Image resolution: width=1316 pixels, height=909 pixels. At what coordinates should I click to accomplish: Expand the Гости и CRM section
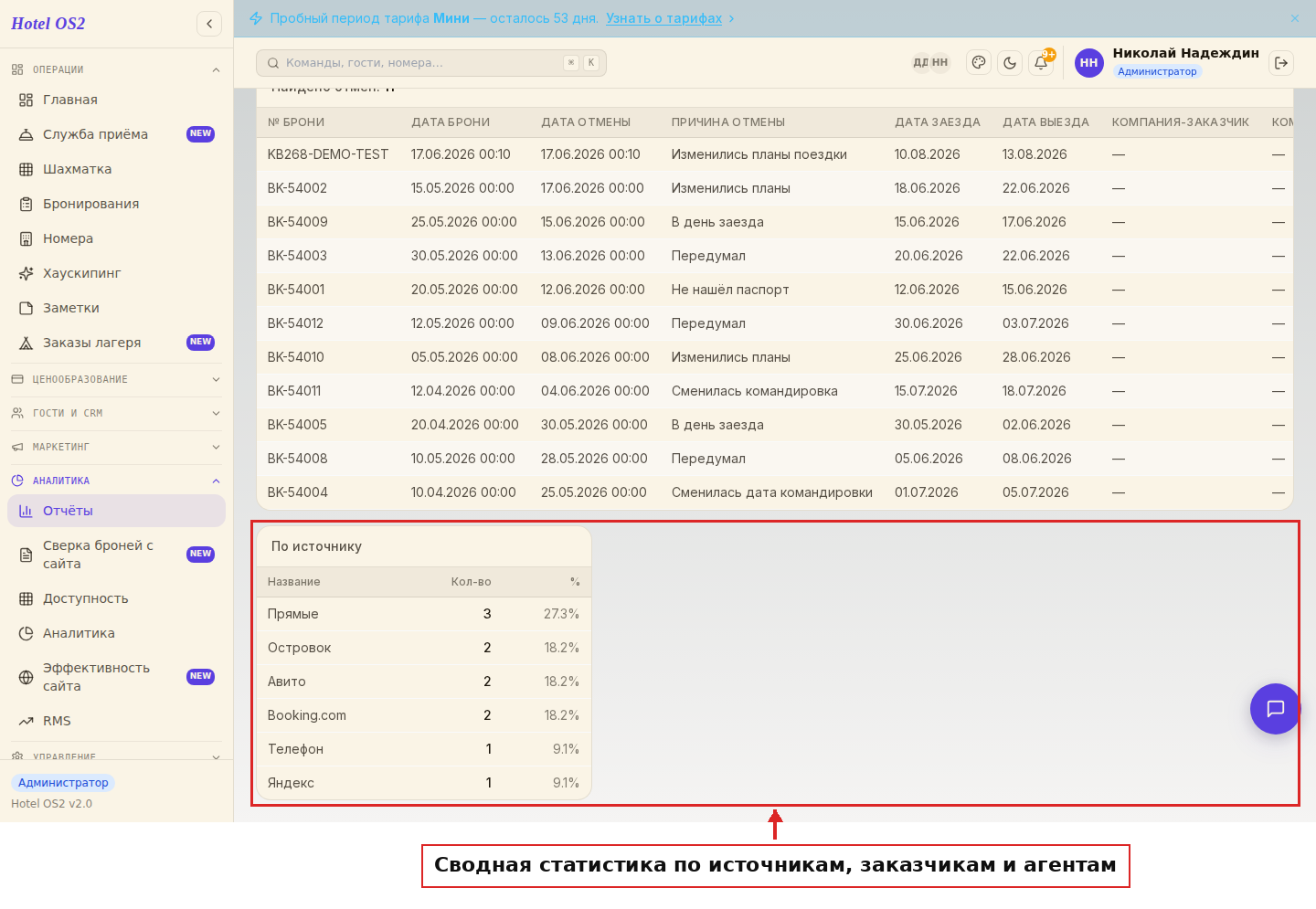point(116,413)
